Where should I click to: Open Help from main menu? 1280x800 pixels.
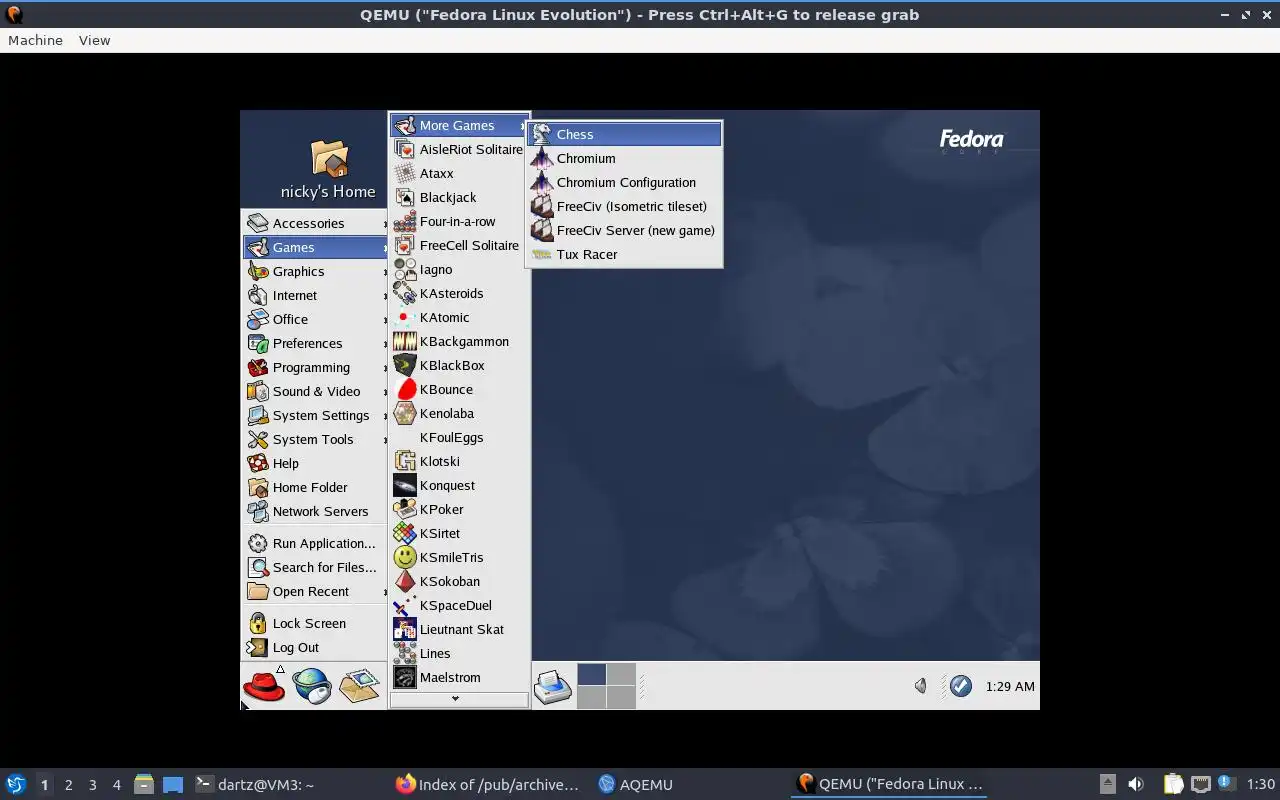[x=315, y=463]
